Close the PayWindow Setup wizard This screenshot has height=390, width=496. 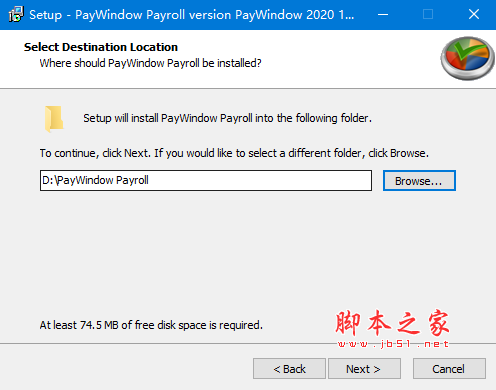(474, 14)
